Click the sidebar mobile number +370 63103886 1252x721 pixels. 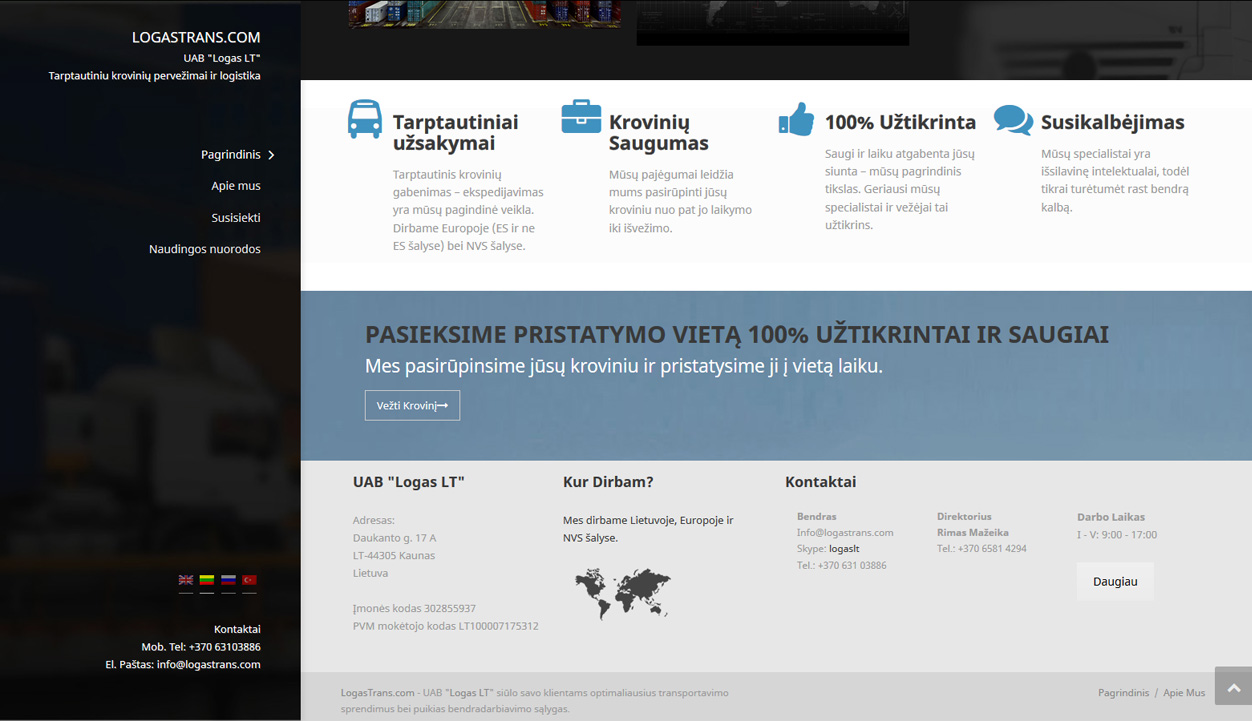225,647
